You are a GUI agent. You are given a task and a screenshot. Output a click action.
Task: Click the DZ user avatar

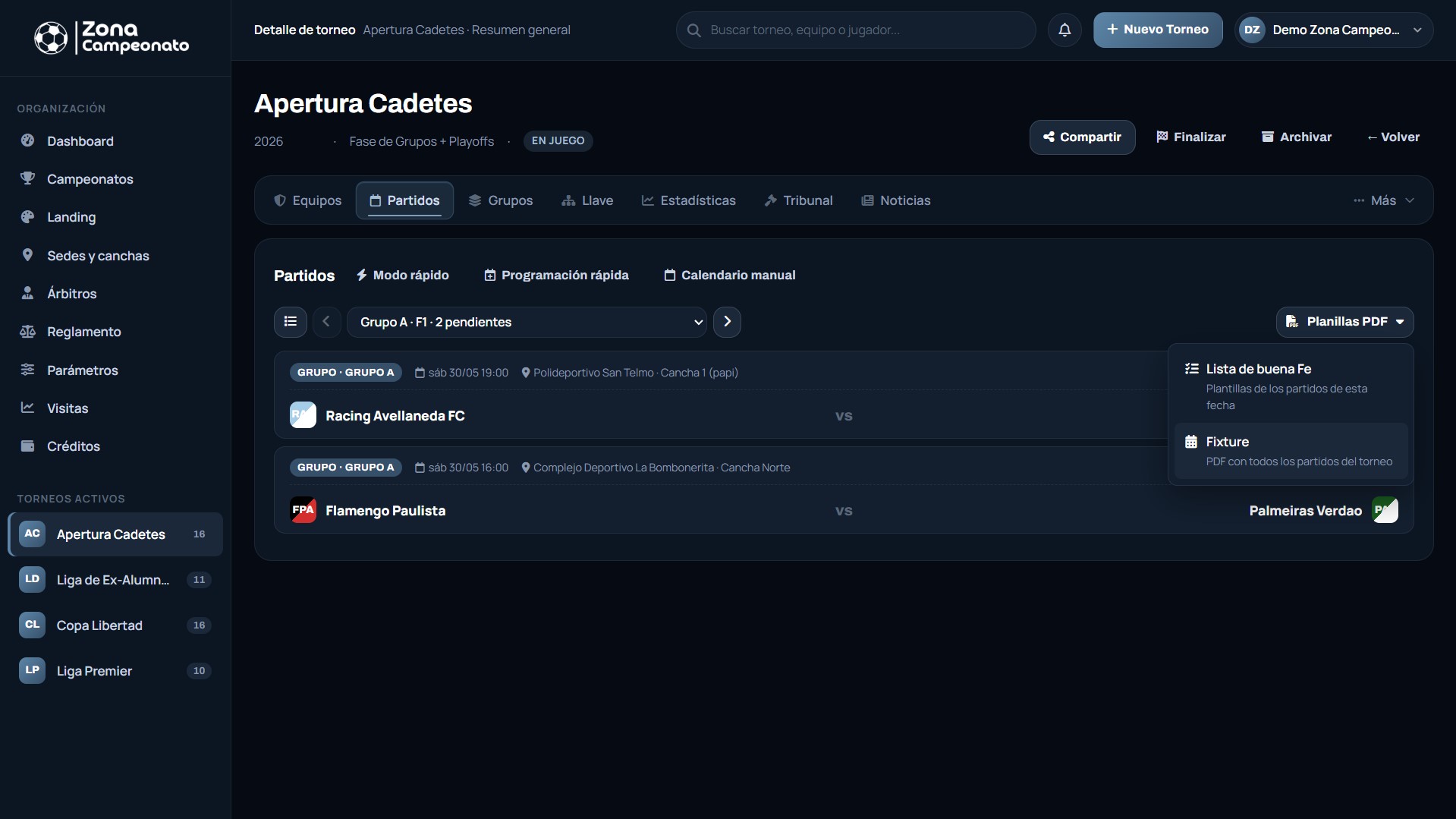(1252, 30)
